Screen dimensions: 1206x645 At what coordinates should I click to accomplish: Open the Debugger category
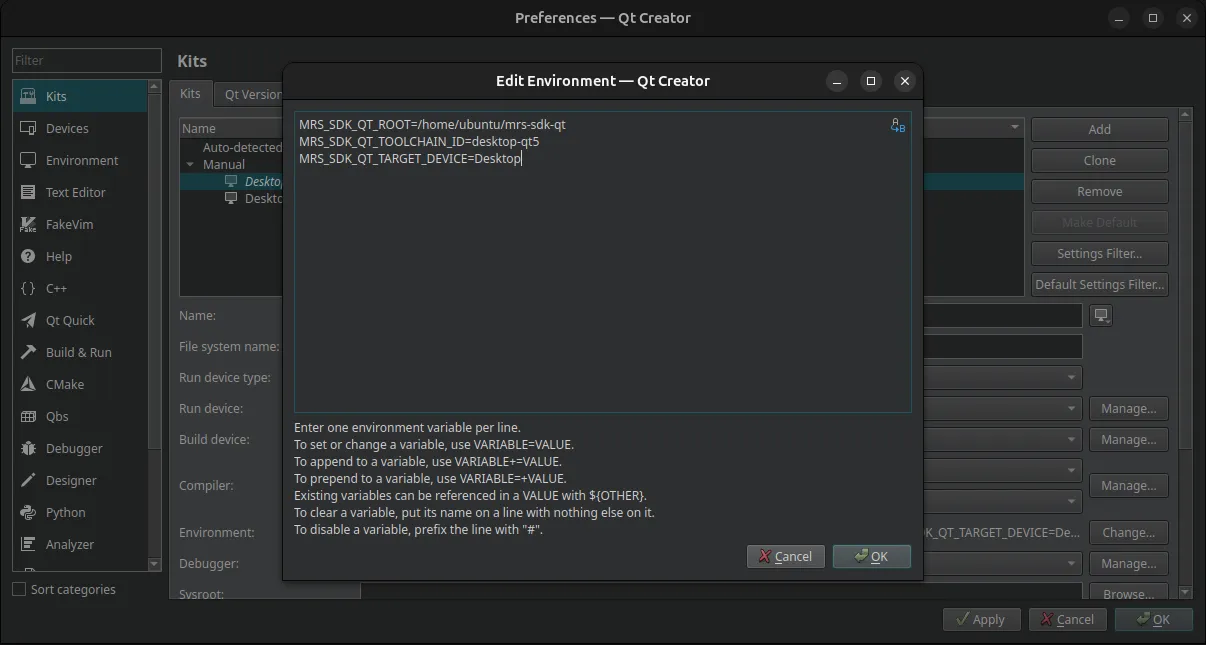click(x=80, y=448)
